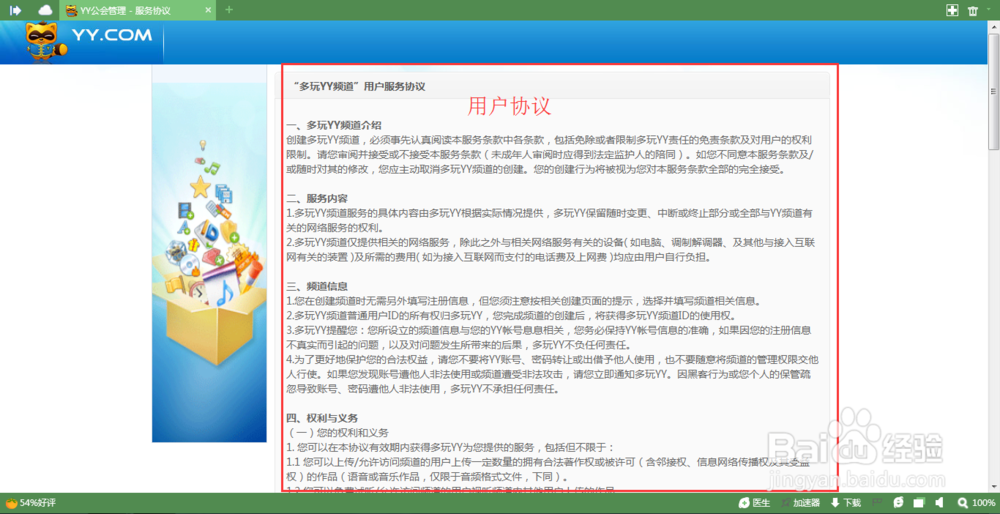This screenshot has height=514, width=1000.
Task: Open the 下载 download manager
Action: click(846, 503)
